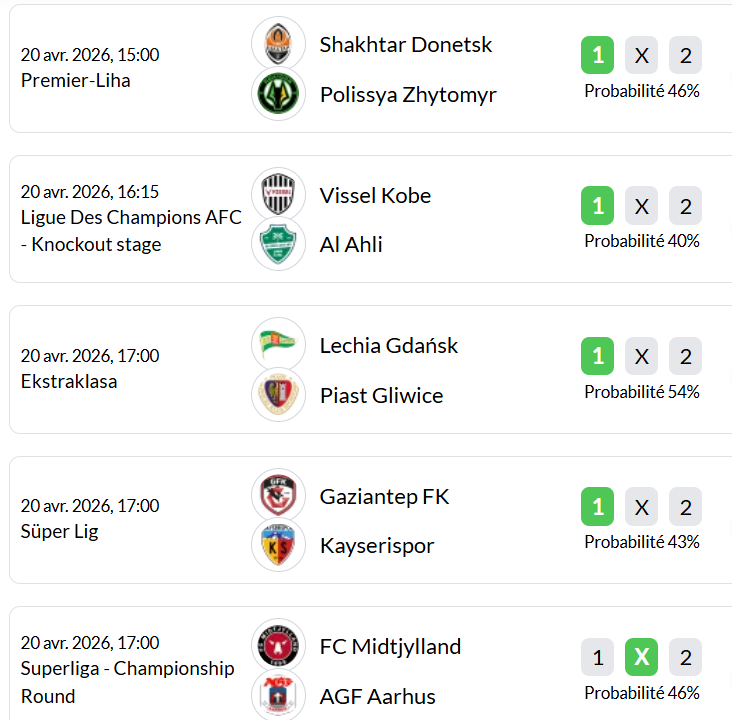Click the Shakhtar Donetsk club logo
The image size is (732, 720).
[x=278, y=44]
